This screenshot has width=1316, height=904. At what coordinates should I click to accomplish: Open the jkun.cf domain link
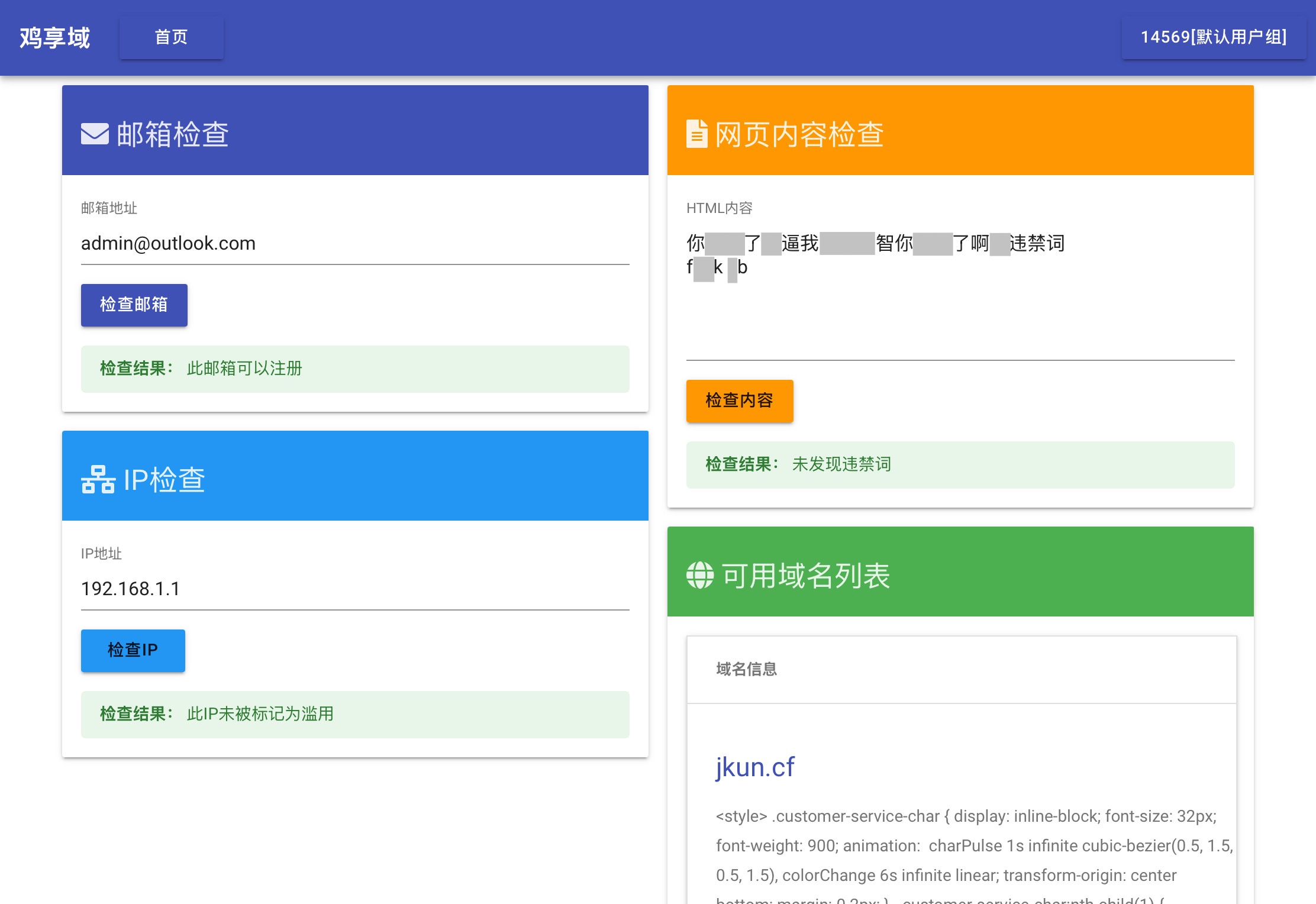tap(755, 767)
